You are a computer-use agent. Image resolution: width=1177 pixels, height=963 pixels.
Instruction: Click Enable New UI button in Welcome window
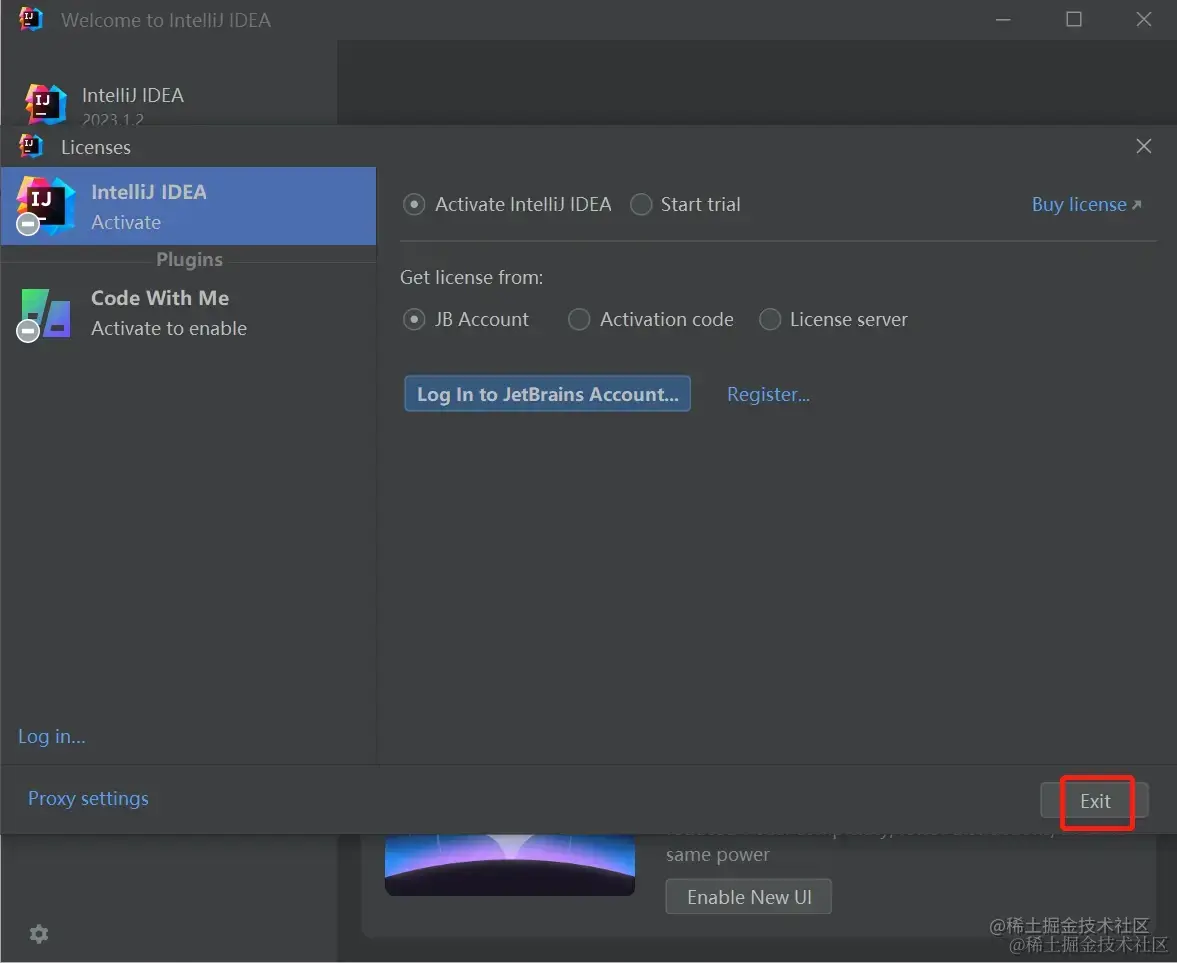click(x=748, y=896)
